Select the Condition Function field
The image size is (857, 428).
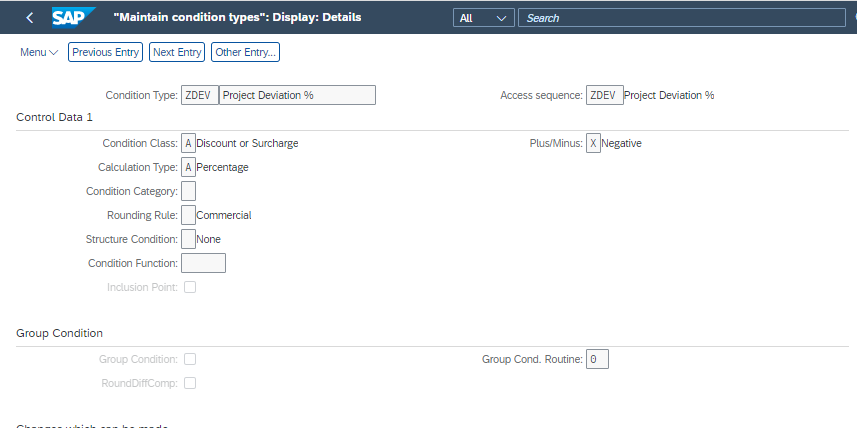click(x=203, y=263)
